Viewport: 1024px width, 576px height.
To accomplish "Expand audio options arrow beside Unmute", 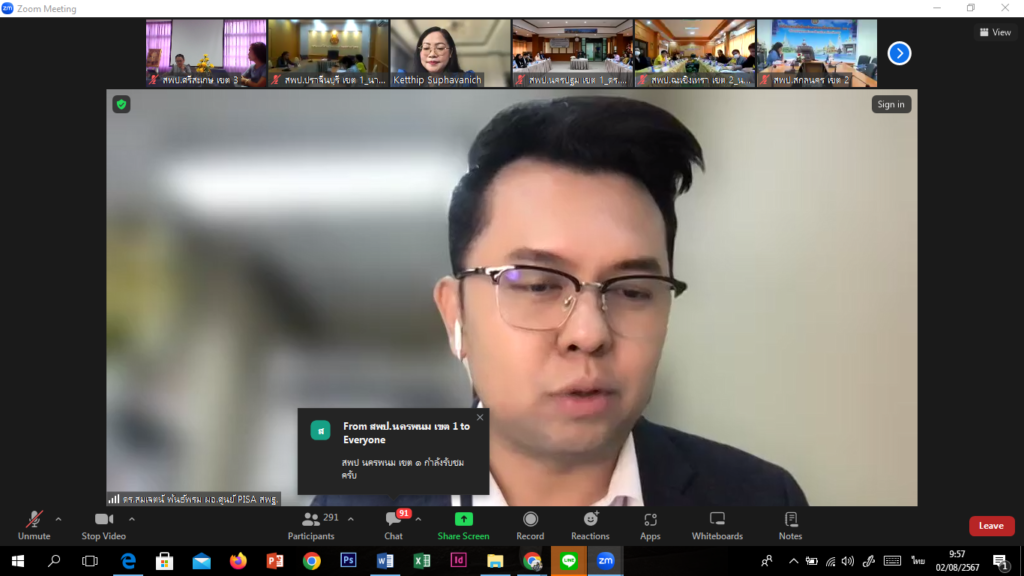I will pyautogui.click(x=58, y=519).
